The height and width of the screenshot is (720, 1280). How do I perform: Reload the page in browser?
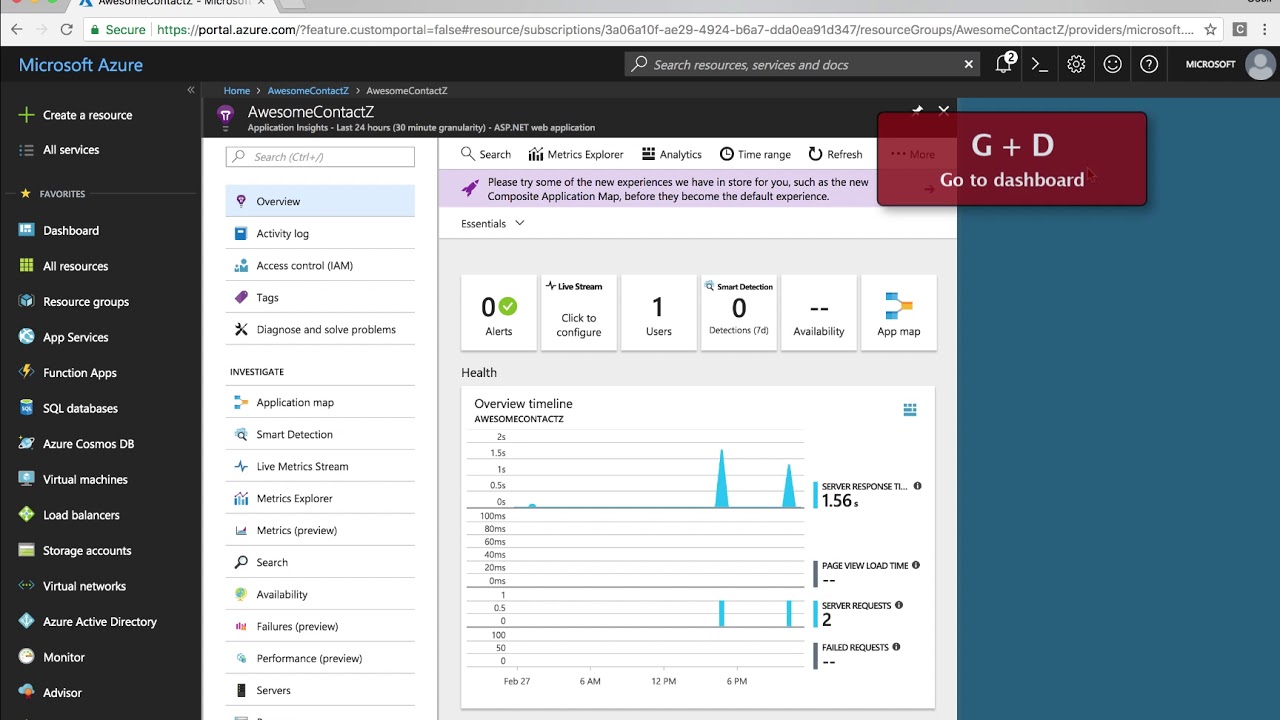click(67, 30)
